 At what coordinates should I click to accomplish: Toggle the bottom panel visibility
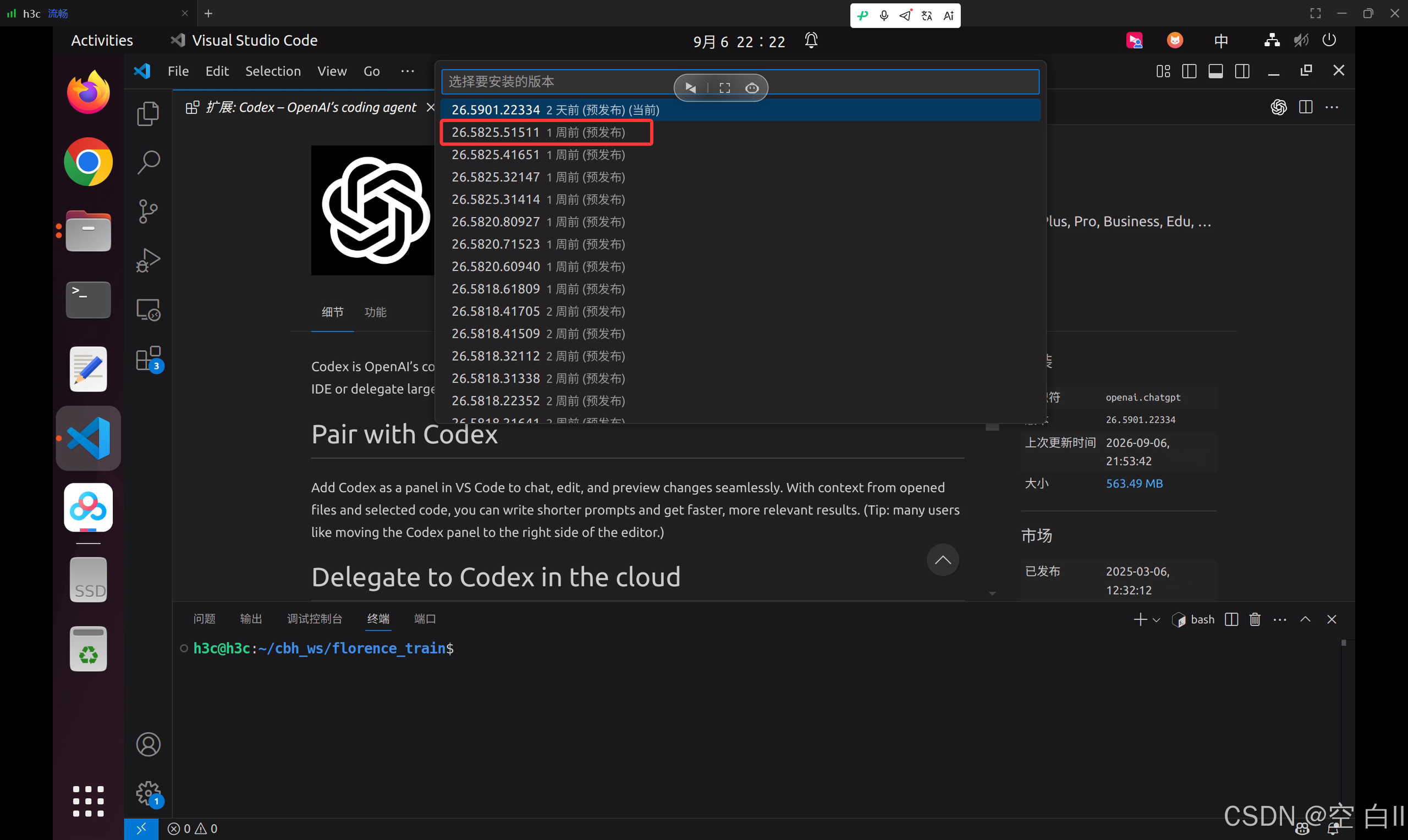(1215, 71)
